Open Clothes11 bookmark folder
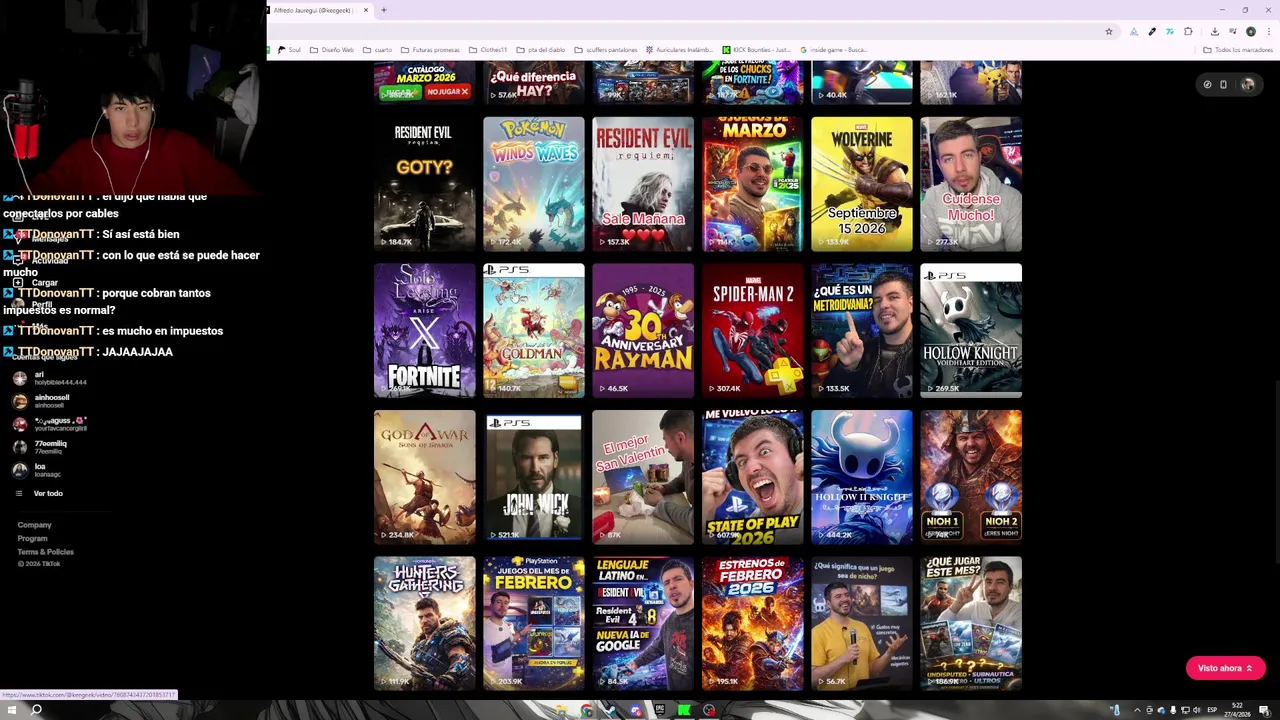 point(488,49)
